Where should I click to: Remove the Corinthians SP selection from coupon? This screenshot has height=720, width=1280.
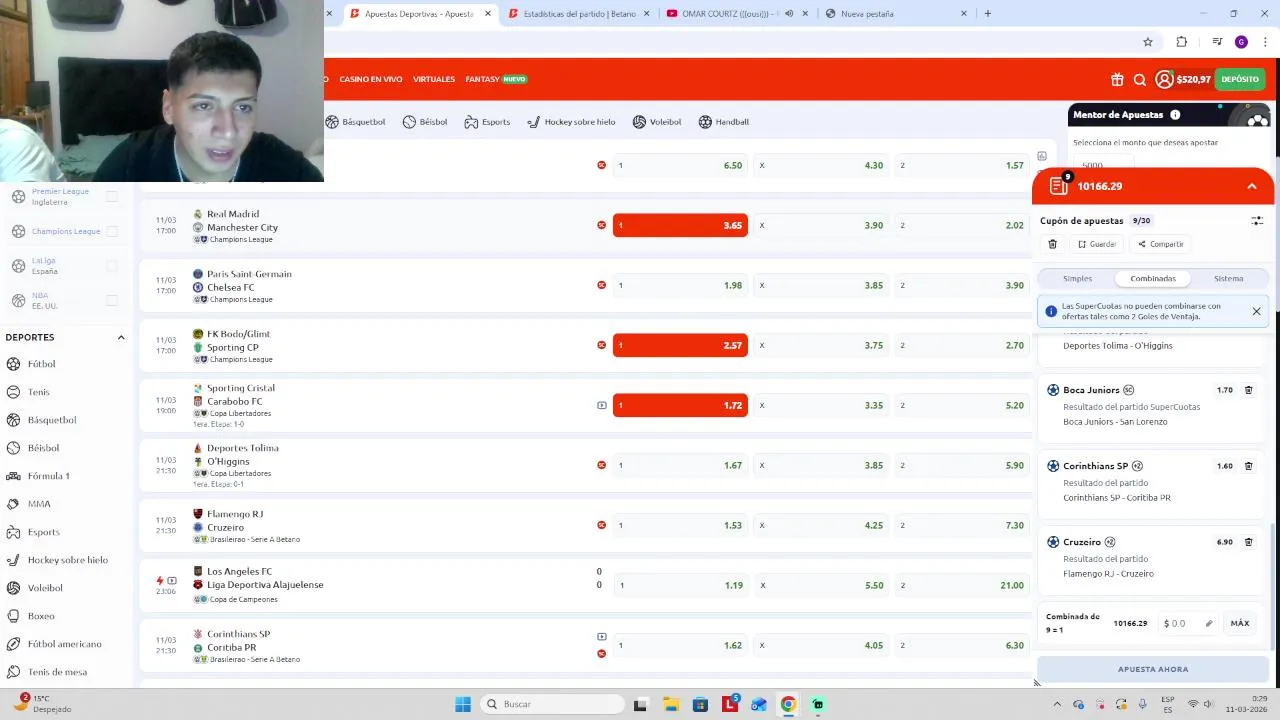[1248, 466]
